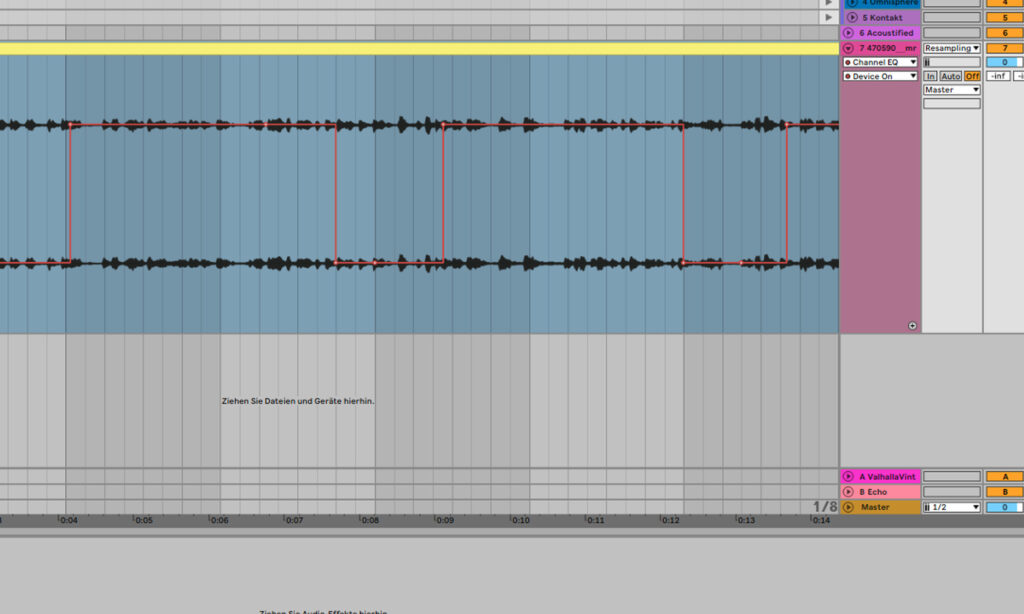Open the 1/2 master output dropdown
The height and width of the screenshot is (614, 1024).
point(952,507)
